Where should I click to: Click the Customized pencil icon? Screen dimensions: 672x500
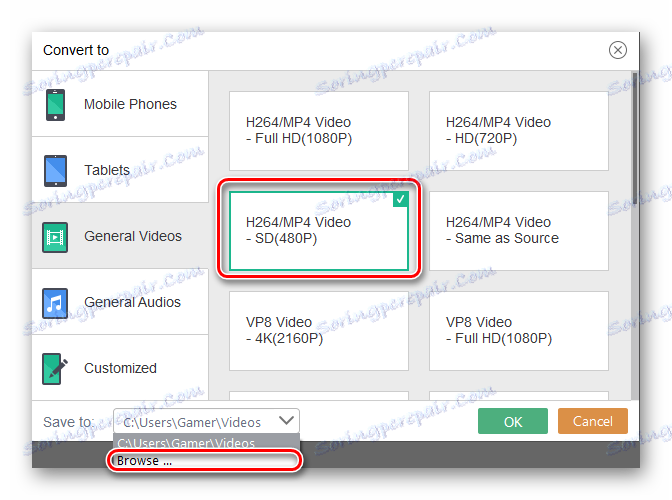tap(55, 368)
